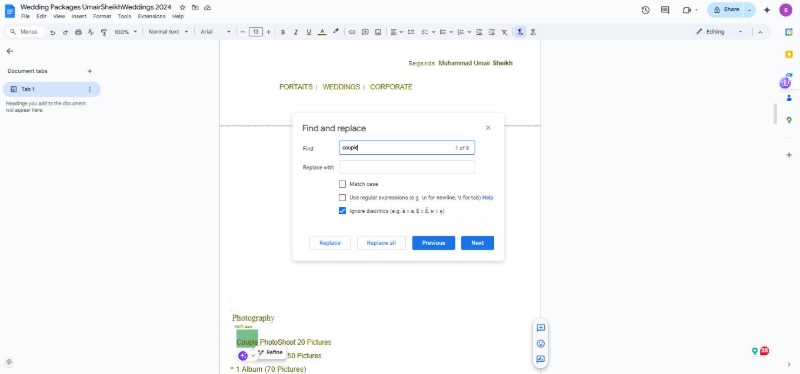Image resolution: width=800 pixels, height=374 pixels.
Task: Decrease paragraph indent
Action: pos(479,32)
